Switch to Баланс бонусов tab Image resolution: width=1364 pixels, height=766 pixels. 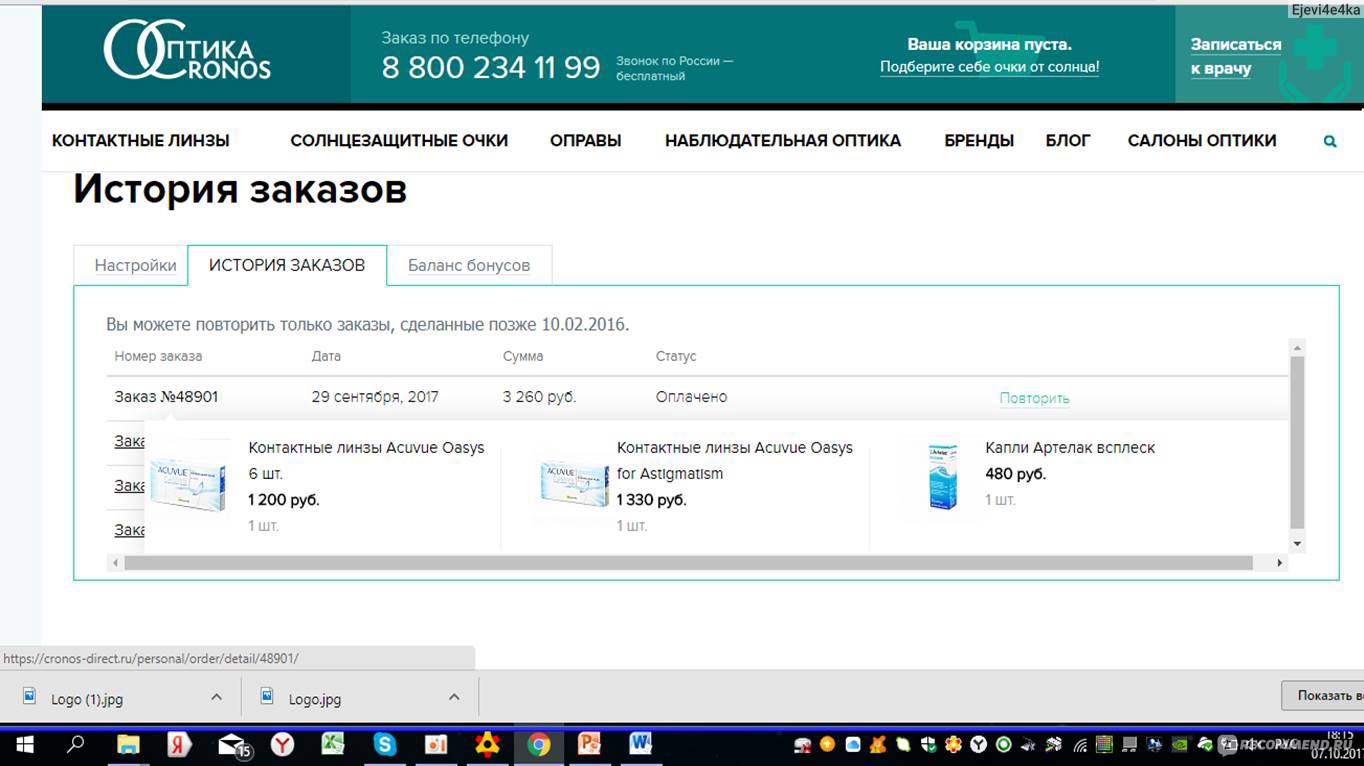[469, 265]
